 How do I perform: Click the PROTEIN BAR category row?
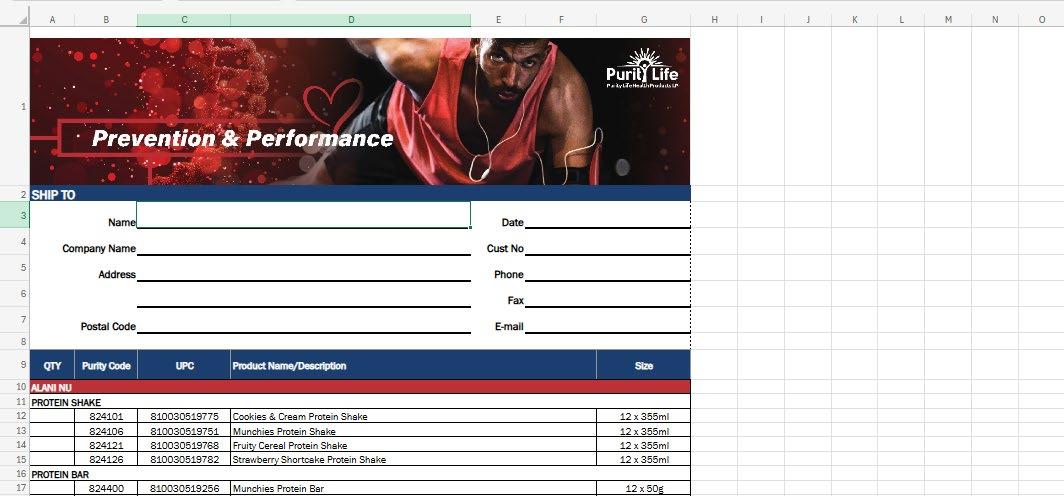point(360,474)
